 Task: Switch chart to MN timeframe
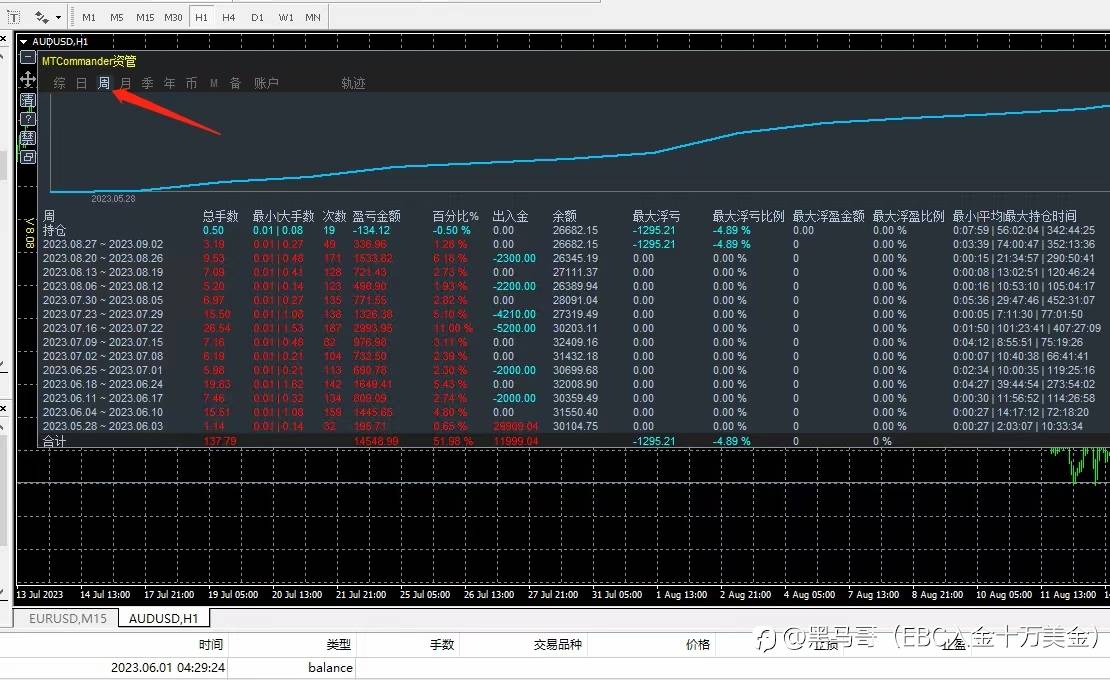pyautogui.click(x=313, y=17)
